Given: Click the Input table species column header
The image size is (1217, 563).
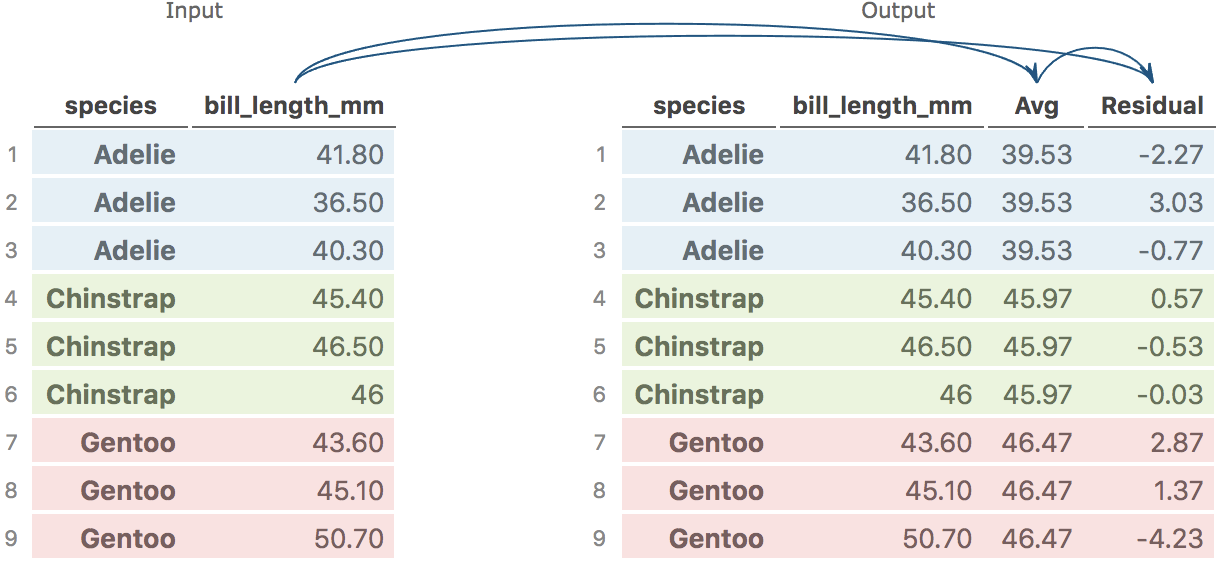Looking at the screenshot, I should point(111,106).
